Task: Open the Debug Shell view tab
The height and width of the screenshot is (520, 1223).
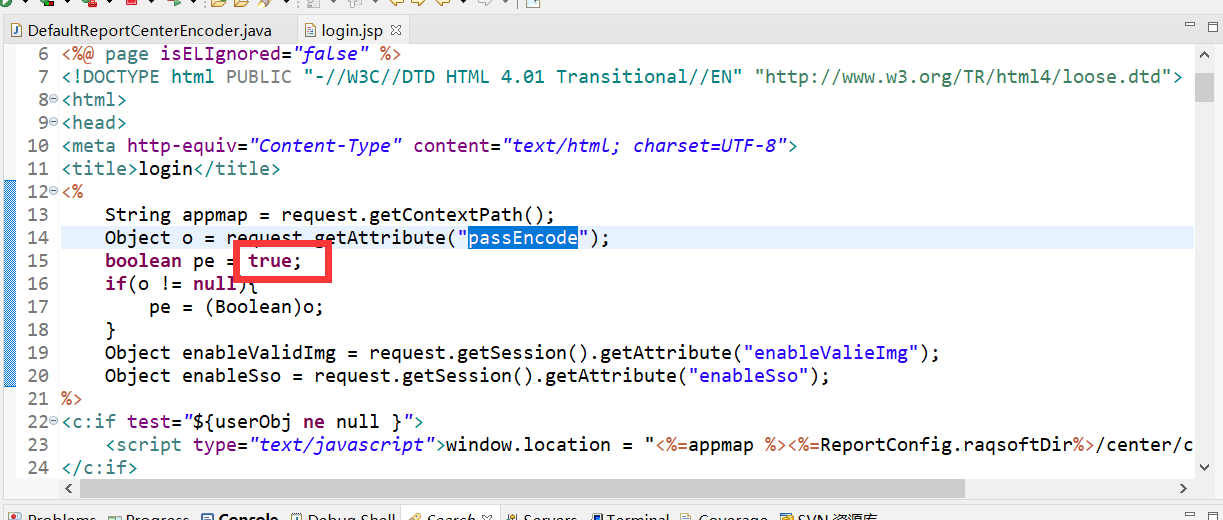Action: click(342, 517)
